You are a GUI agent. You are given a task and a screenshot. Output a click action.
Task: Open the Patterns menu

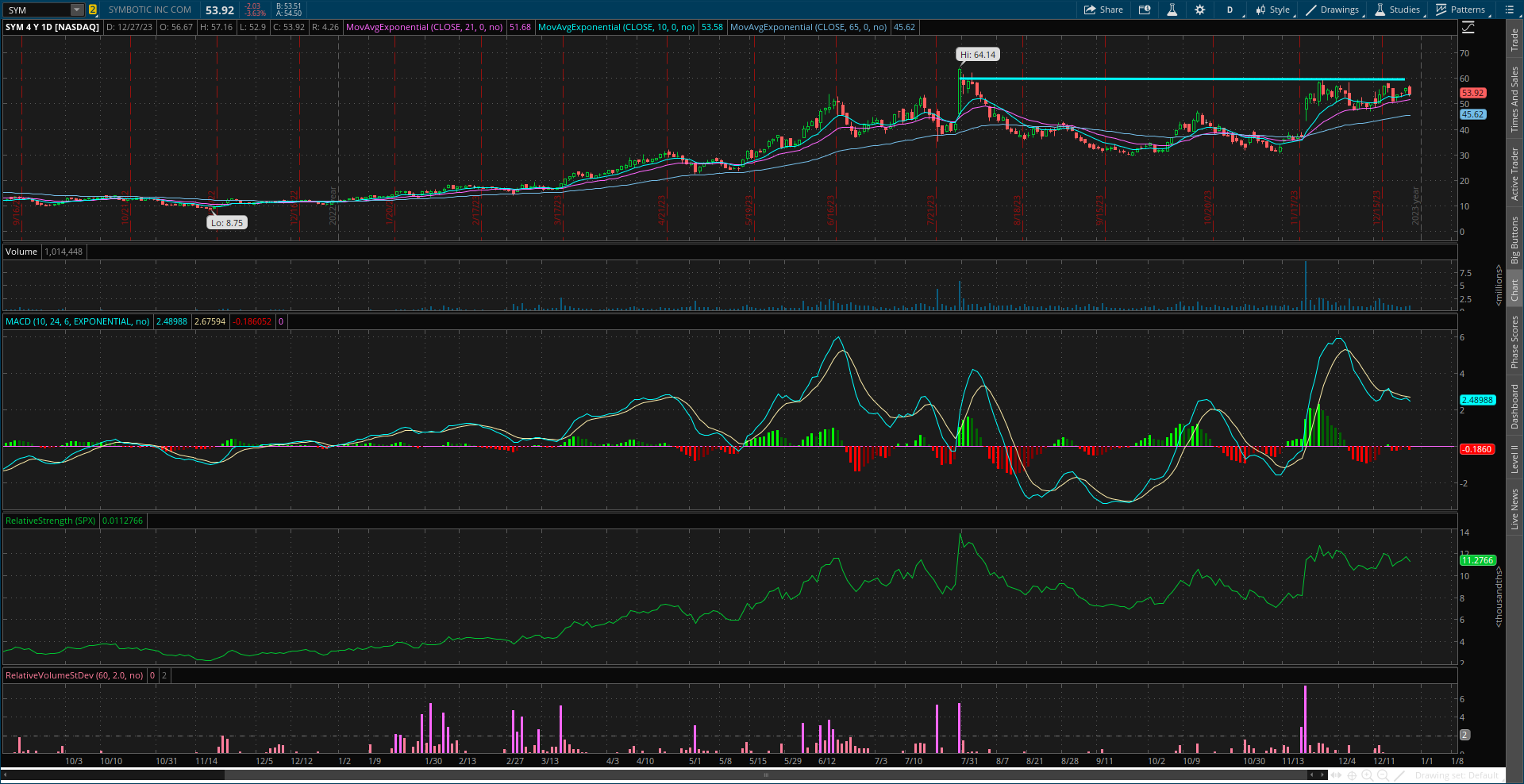coord(1460,10)
